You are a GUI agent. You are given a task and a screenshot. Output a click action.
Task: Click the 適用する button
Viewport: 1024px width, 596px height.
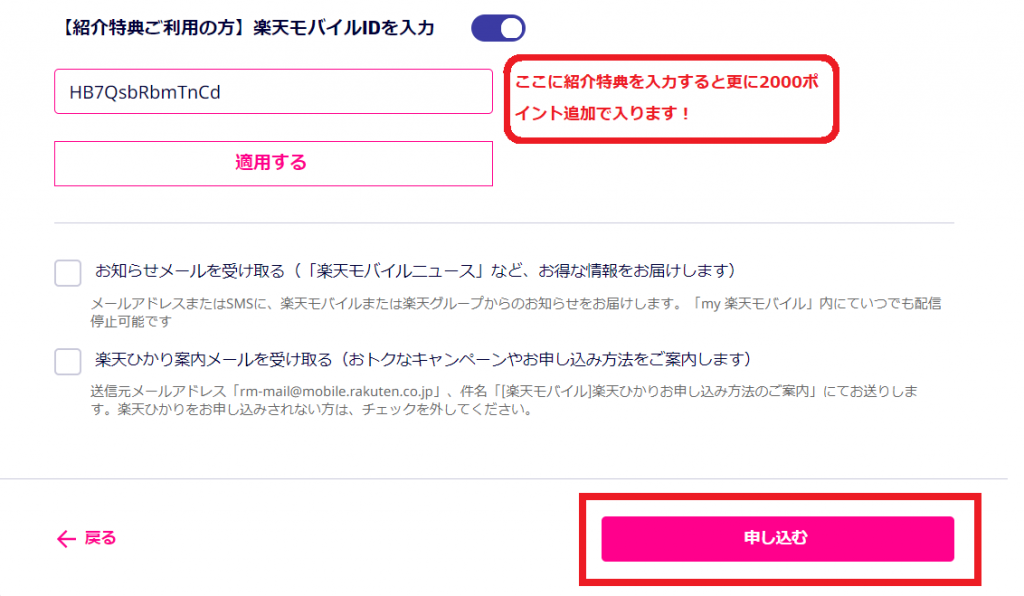click(x=273, y=163)
